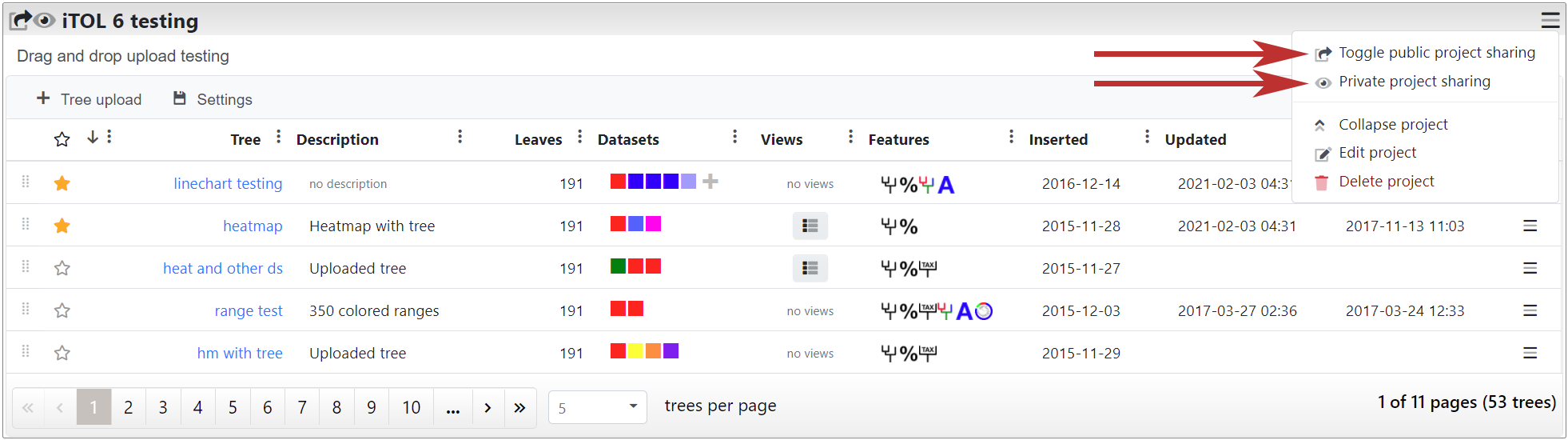1568x440 pixels.
Task: Click the yellow dataset swatch in hm with tree
Action: 635,351
